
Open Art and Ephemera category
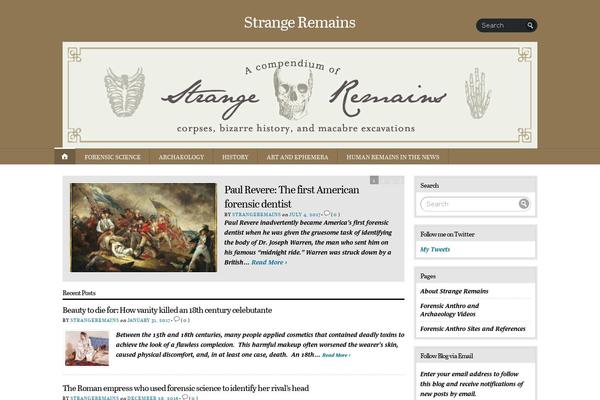pyautogui.click(x=297, y=157)
